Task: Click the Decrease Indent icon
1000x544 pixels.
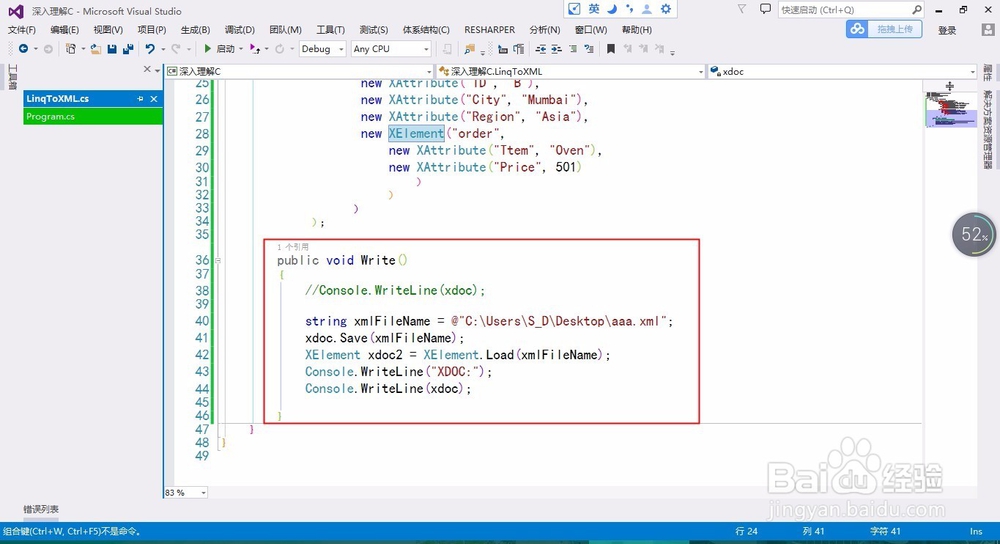Action: pyautogui.click(x=541, y=48)
